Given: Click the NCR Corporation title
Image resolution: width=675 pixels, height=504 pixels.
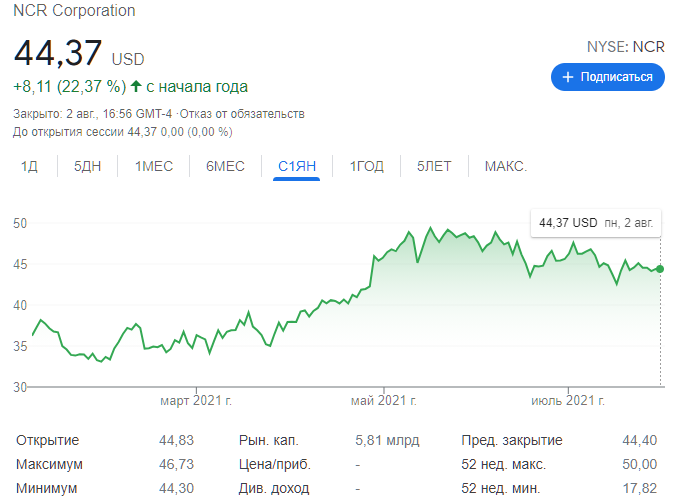Looking at the screenshot, I should coord(74,11).
